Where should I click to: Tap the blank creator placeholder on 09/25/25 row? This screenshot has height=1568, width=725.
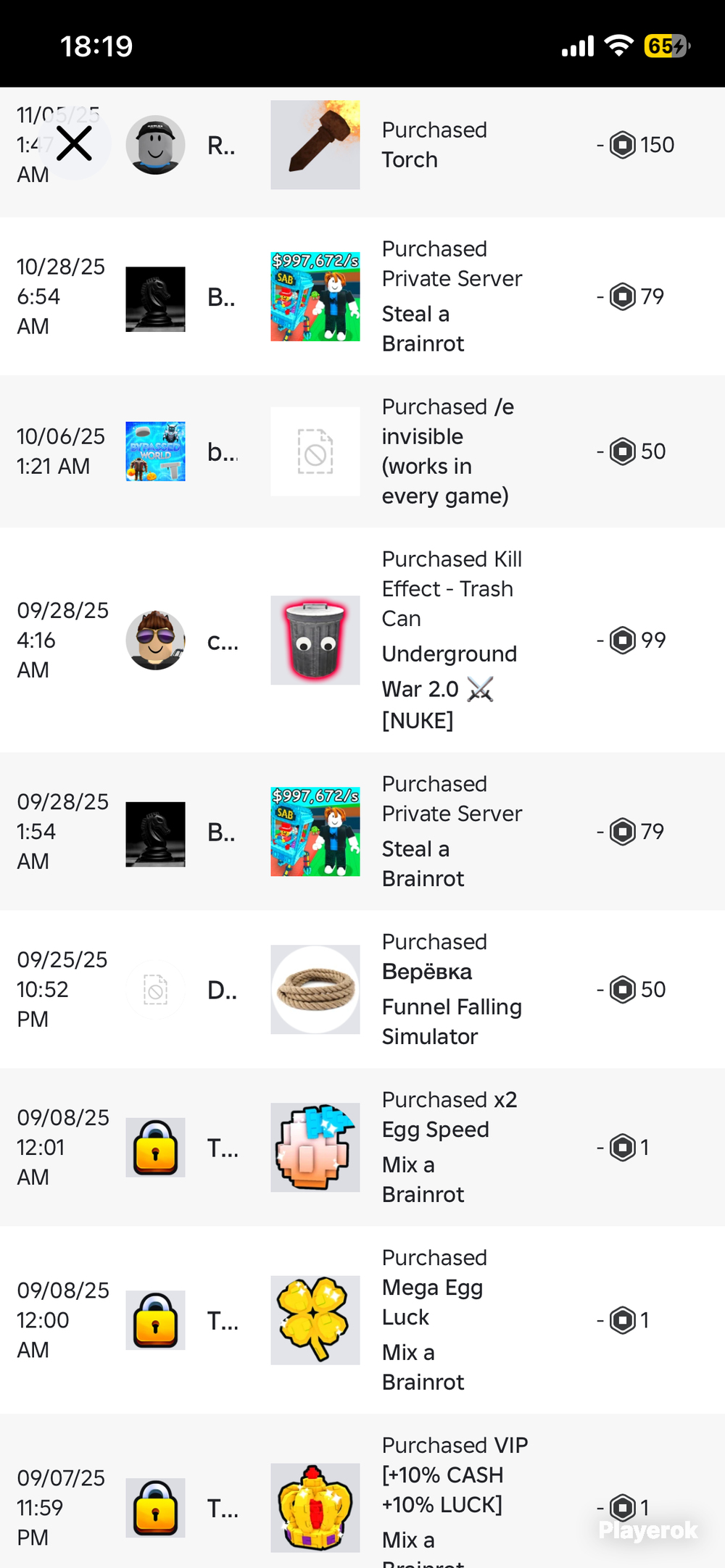pyautogui.click(x=155, y=990)
